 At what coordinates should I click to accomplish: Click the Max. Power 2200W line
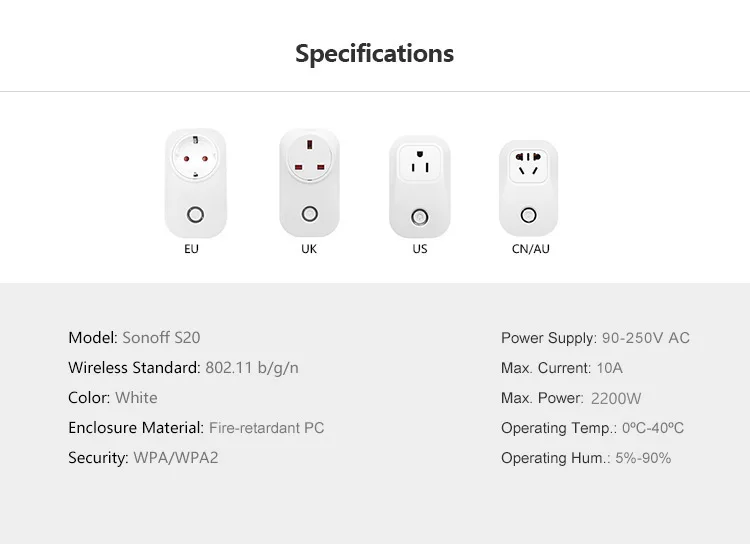[571, 398]
